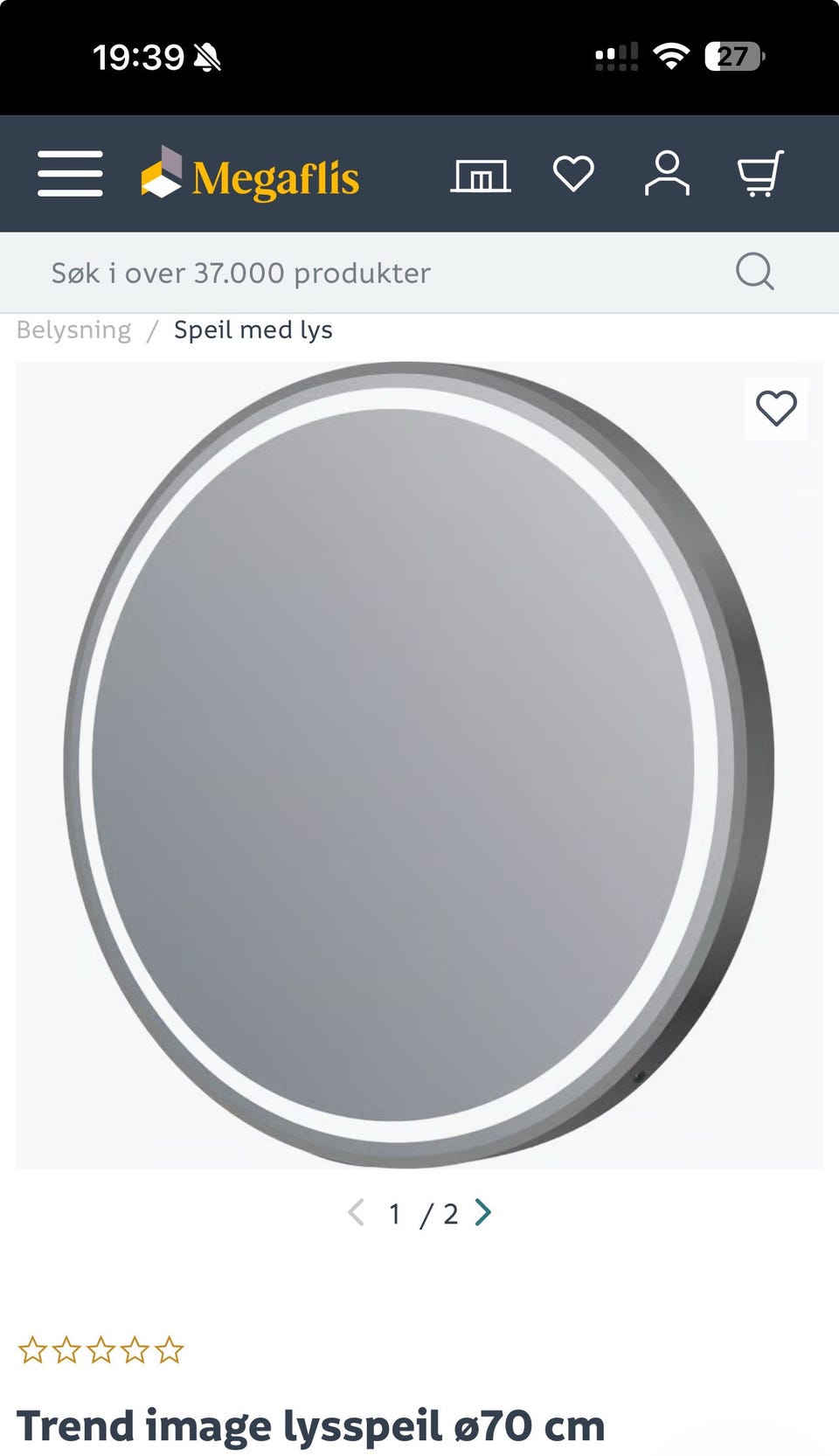
Task: Open the shopping cart
Action: [760, 173]
